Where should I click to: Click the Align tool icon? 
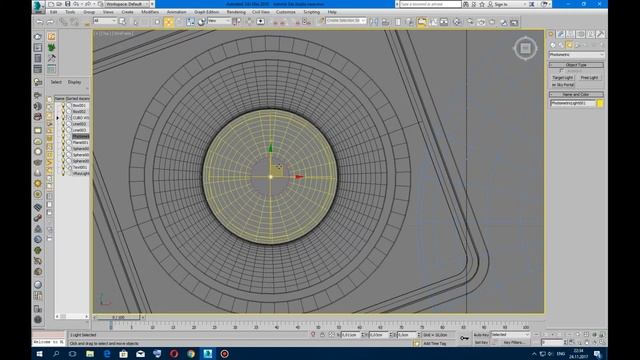[385, 22]
